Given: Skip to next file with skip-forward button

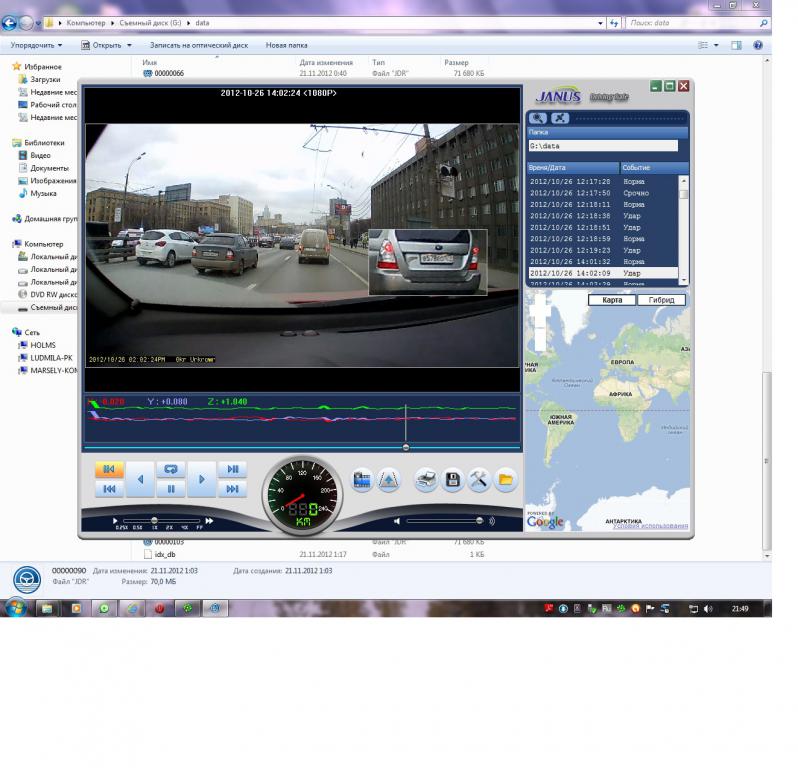Looking at the screenshot, I should click(x=233, y=489).
